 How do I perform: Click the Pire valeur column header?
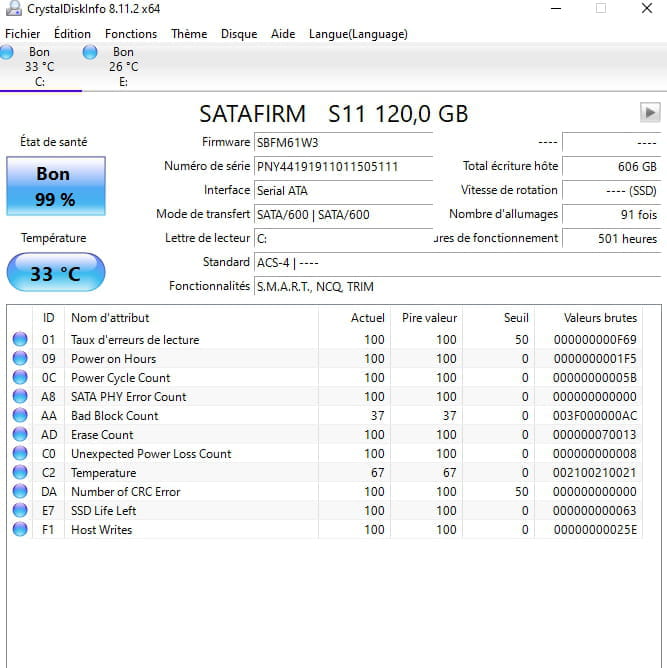tap(426, 318)
